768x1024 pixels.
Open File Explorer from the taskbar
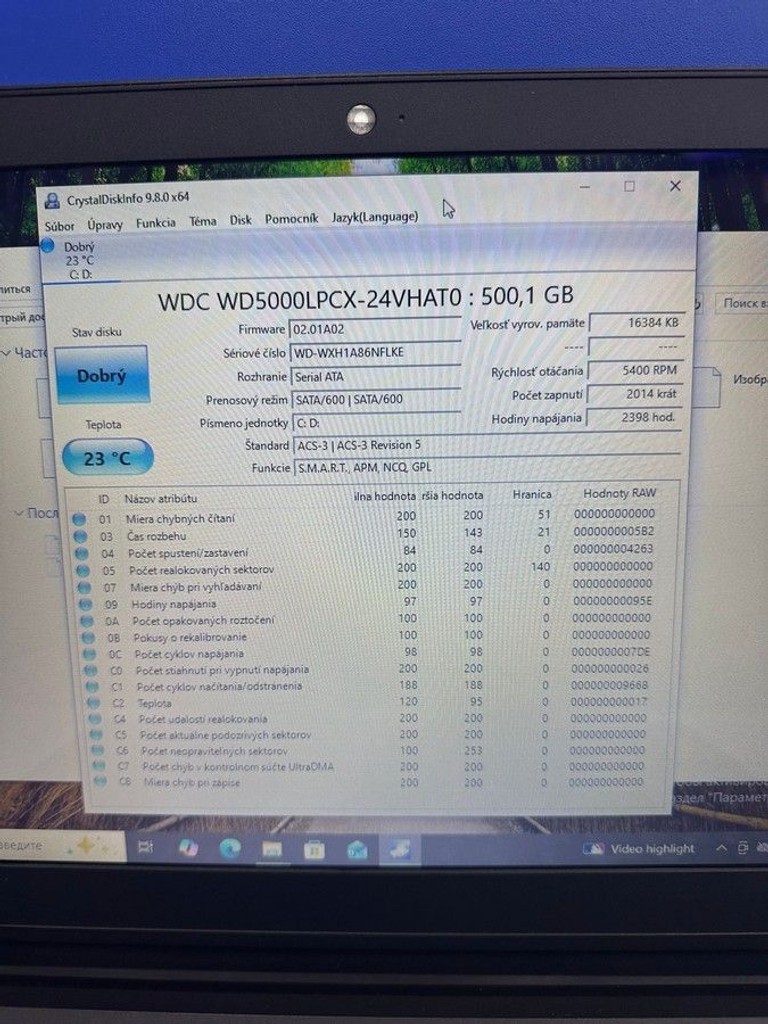tap(272, 849)
